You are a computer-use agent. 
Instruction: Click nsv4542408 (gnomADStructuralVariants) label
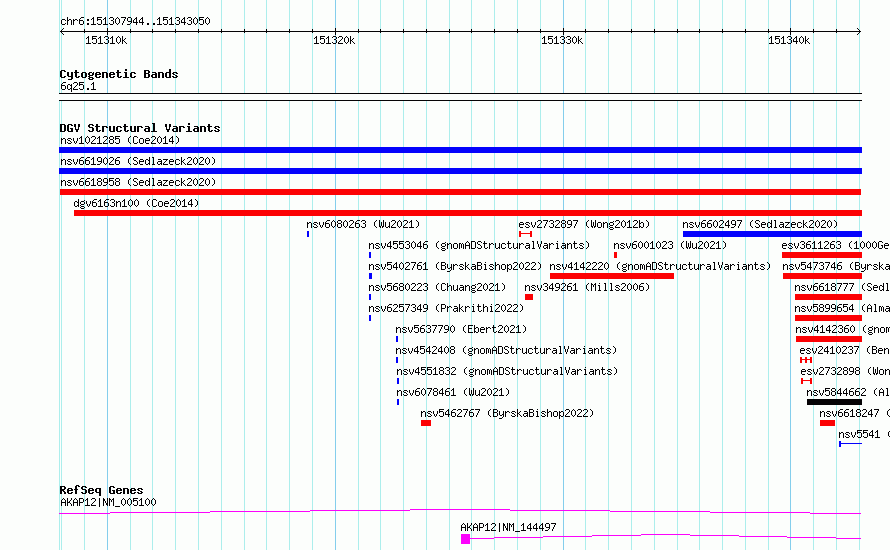pyautogui.click(x=506, y=350)
